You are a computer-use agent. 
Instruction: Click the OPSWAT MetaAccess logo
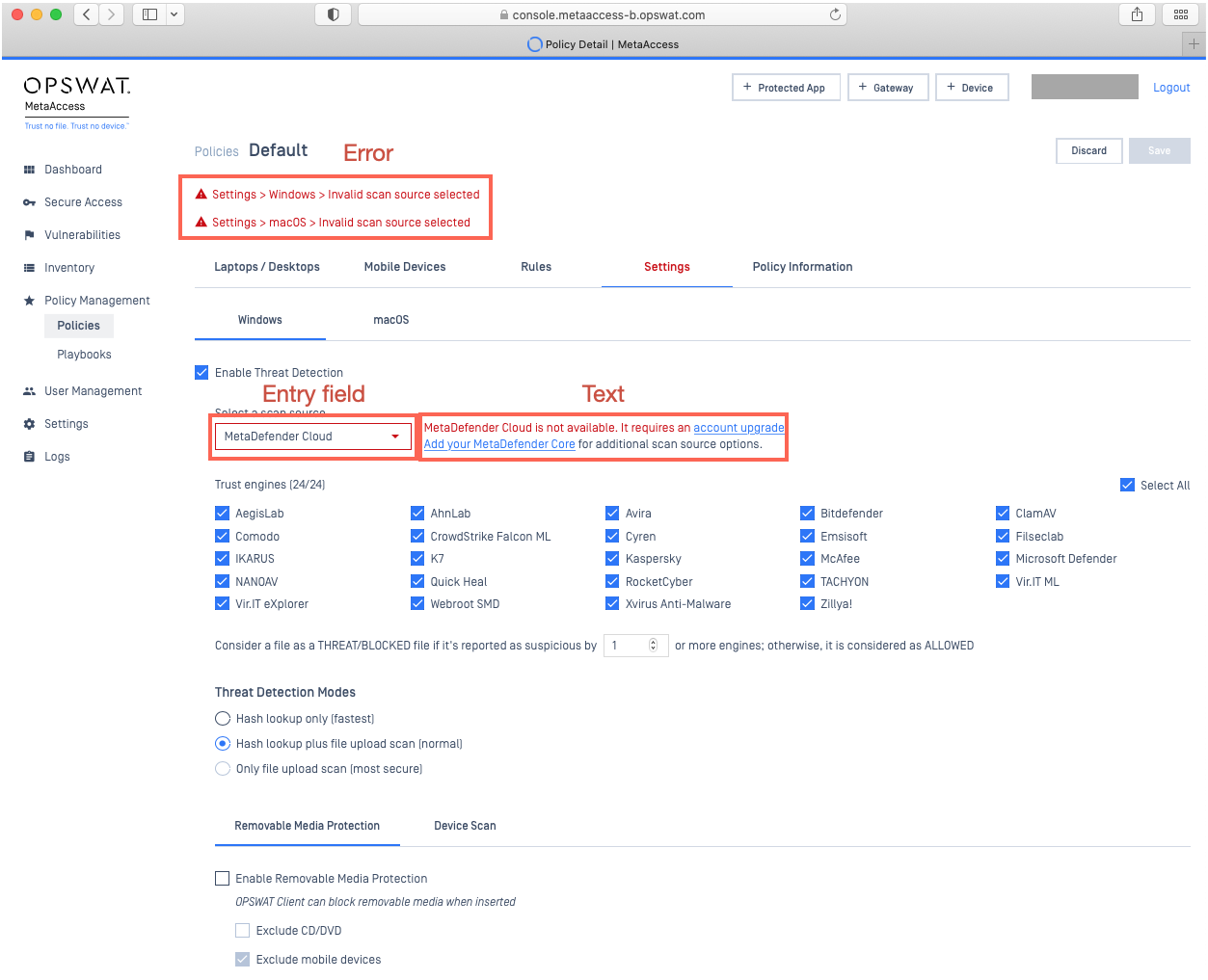(76, 102)
